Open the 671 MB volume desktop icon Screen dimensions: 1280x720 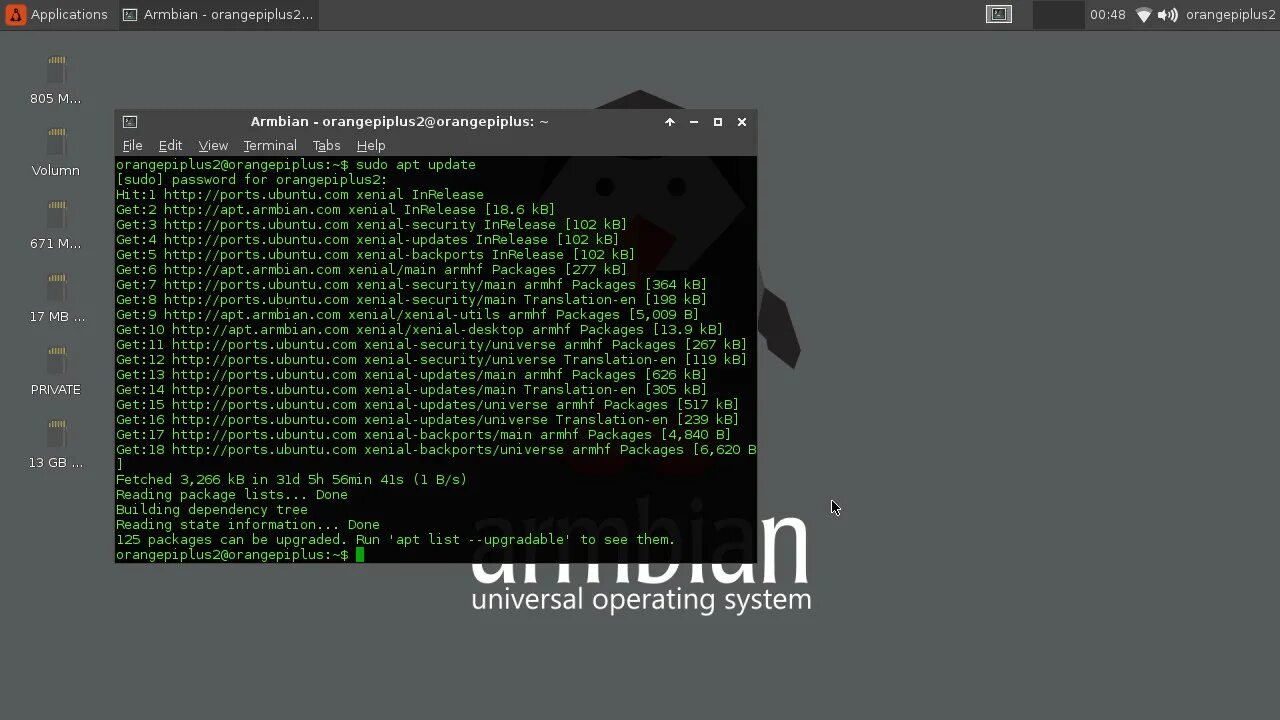56,225
